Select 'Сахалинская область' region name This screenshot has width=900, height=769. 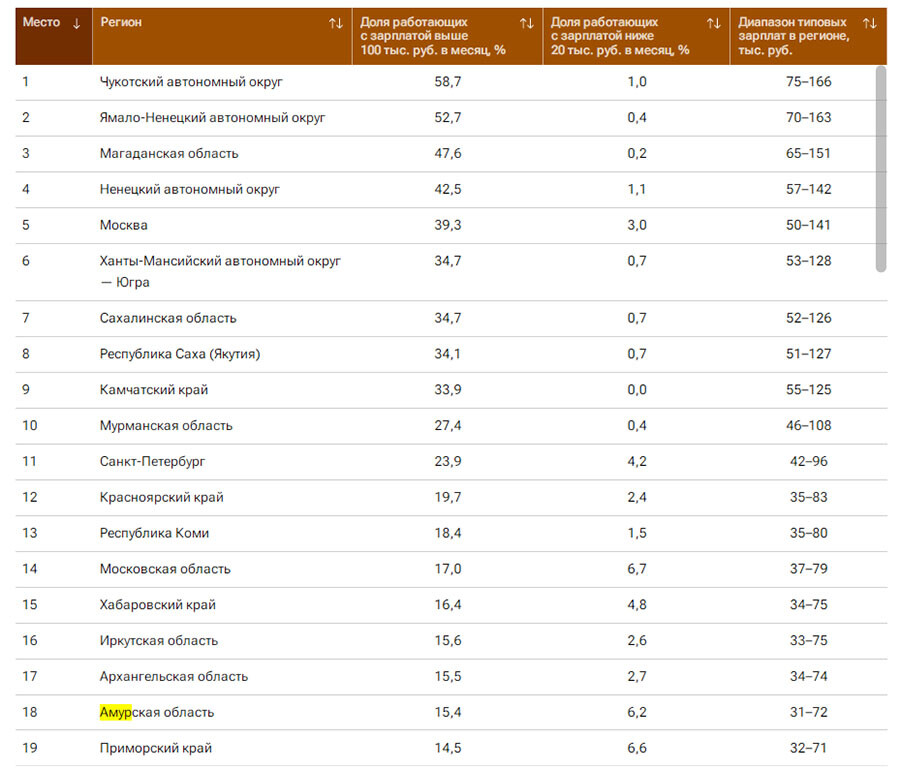coord(168,318)
